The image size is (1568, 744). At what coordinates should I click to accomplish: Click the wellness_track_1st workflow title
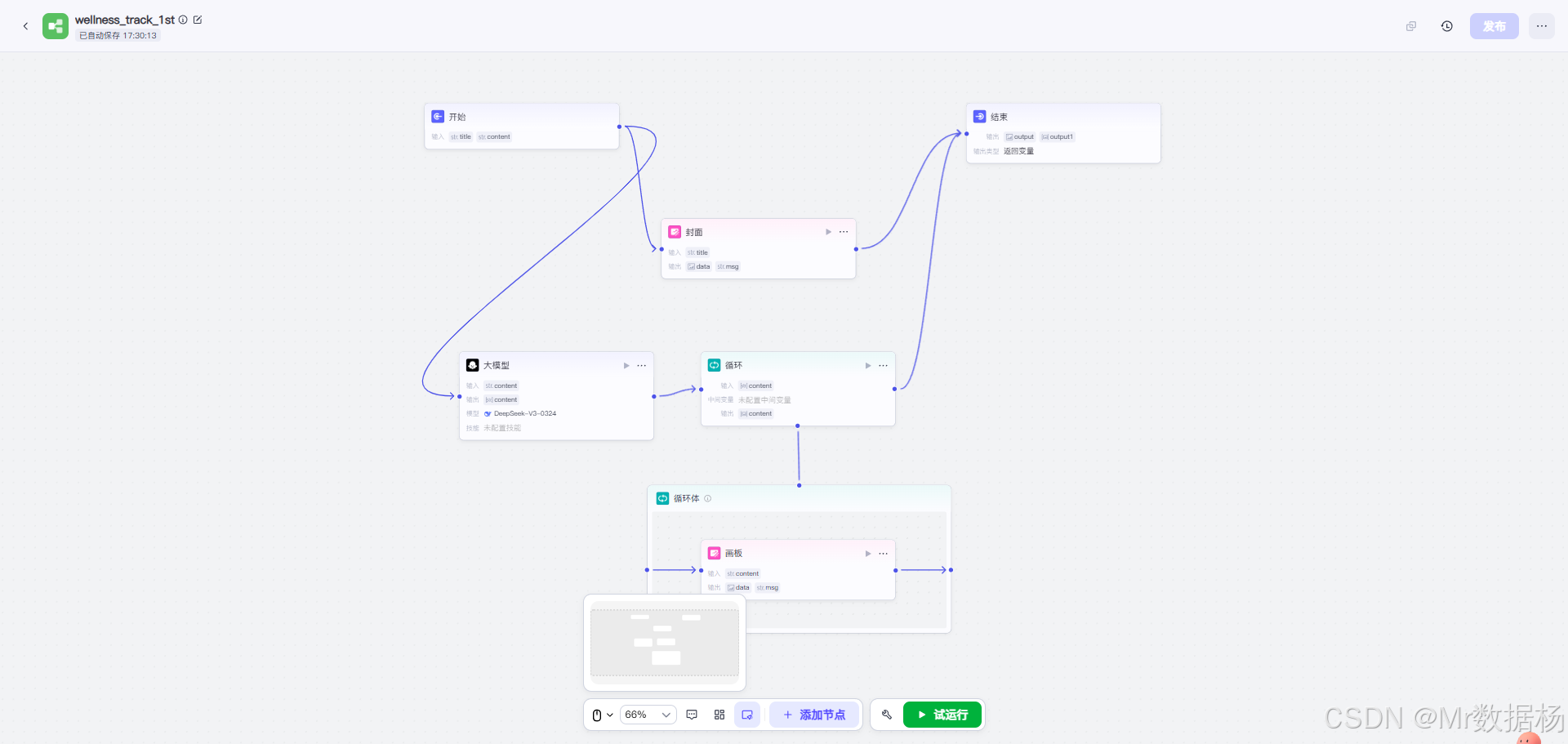tap(125, 20)
